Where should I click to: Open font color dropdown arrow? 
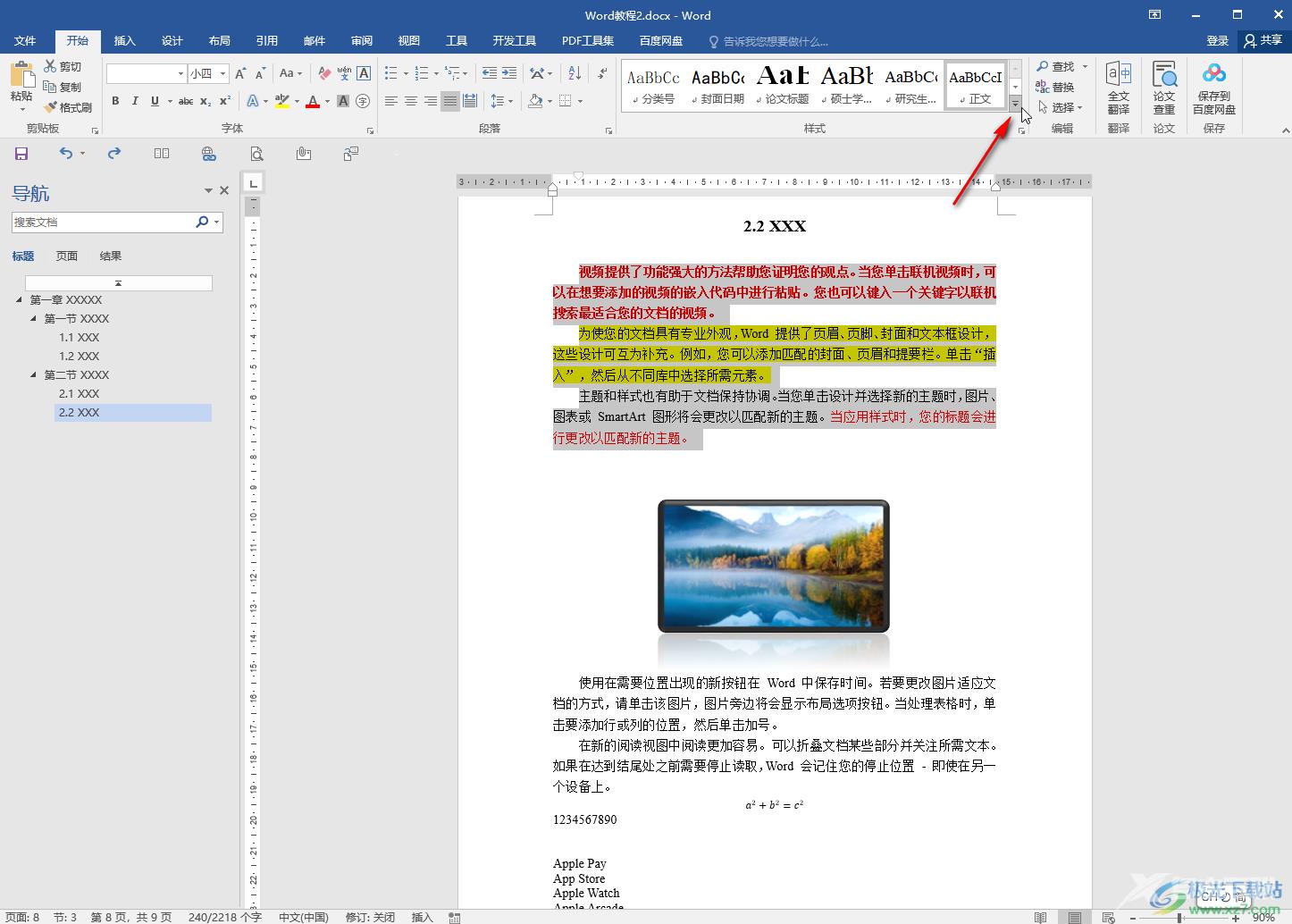click(x=326, y=101)
